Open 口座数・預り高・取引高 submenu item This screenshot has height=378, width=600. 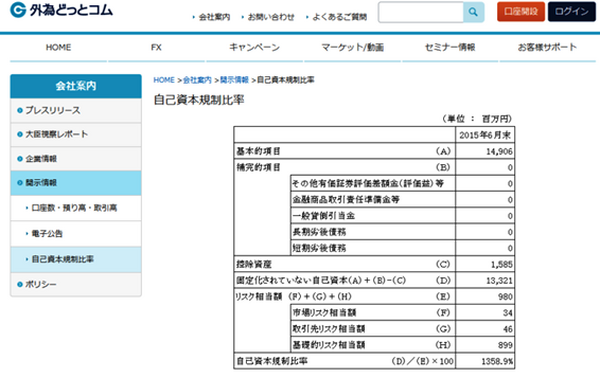76,208
